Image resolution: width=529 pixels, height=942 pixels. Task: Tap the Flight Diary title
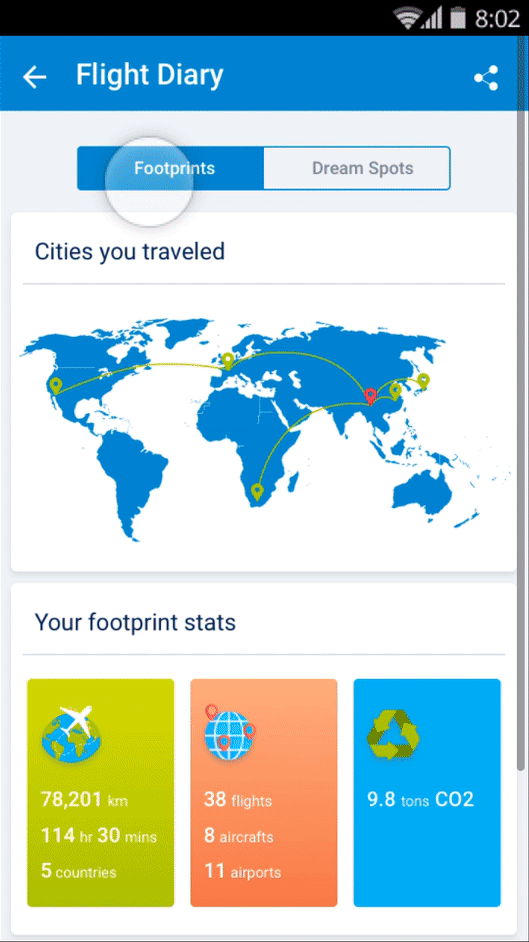150,76
